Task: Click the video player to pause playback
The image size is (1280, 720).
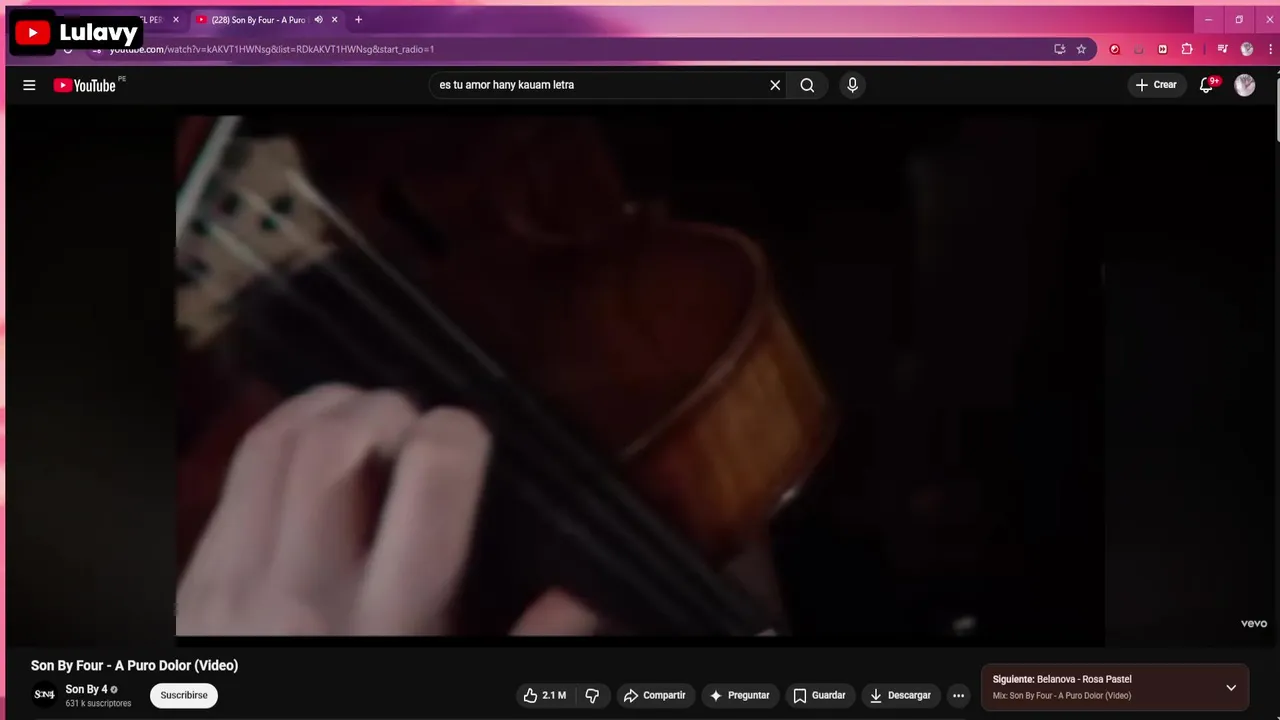Action: pyautogui.click(x=640, y=376)
